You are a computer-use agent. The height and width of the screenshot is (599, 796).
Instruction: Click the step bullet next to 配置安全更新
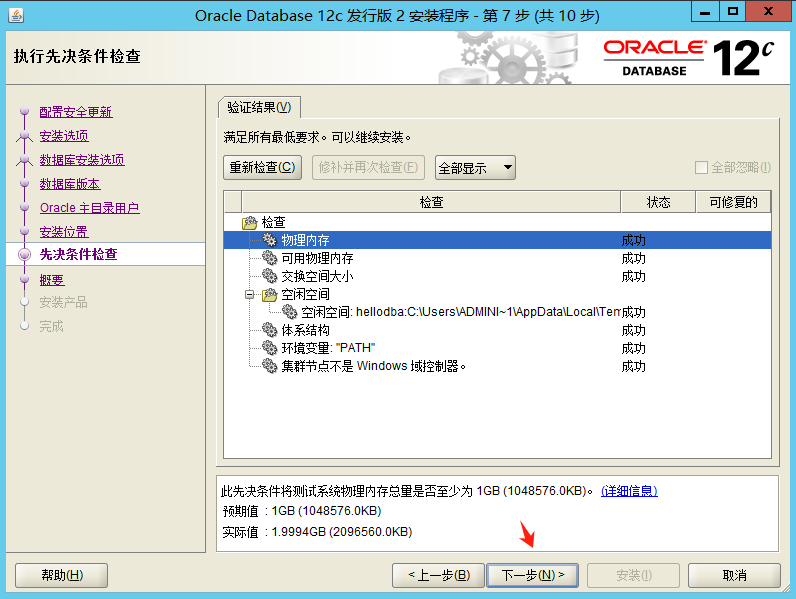pyautogui.click(x=24, y=111)
